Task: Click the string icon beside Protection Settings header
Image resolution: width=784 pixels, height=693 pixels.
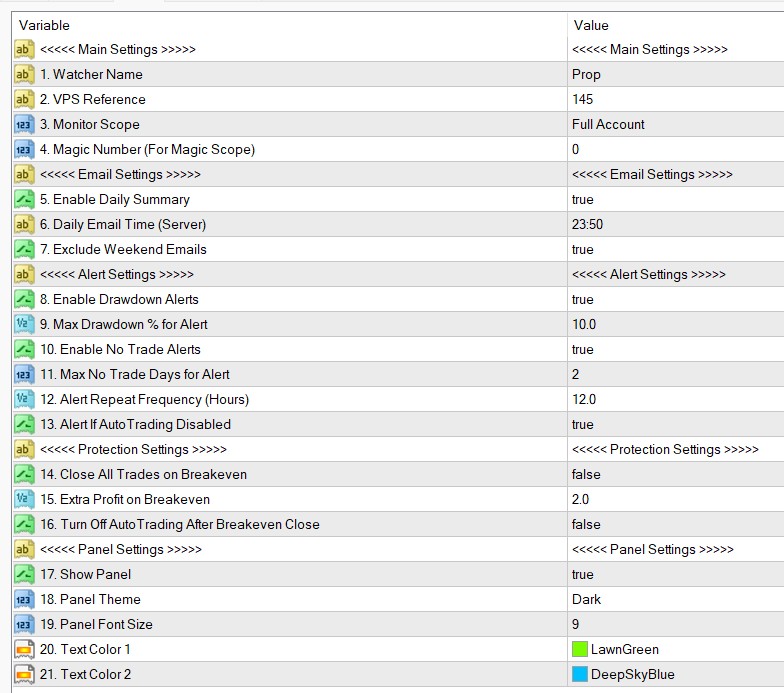Action: point(24,450)
